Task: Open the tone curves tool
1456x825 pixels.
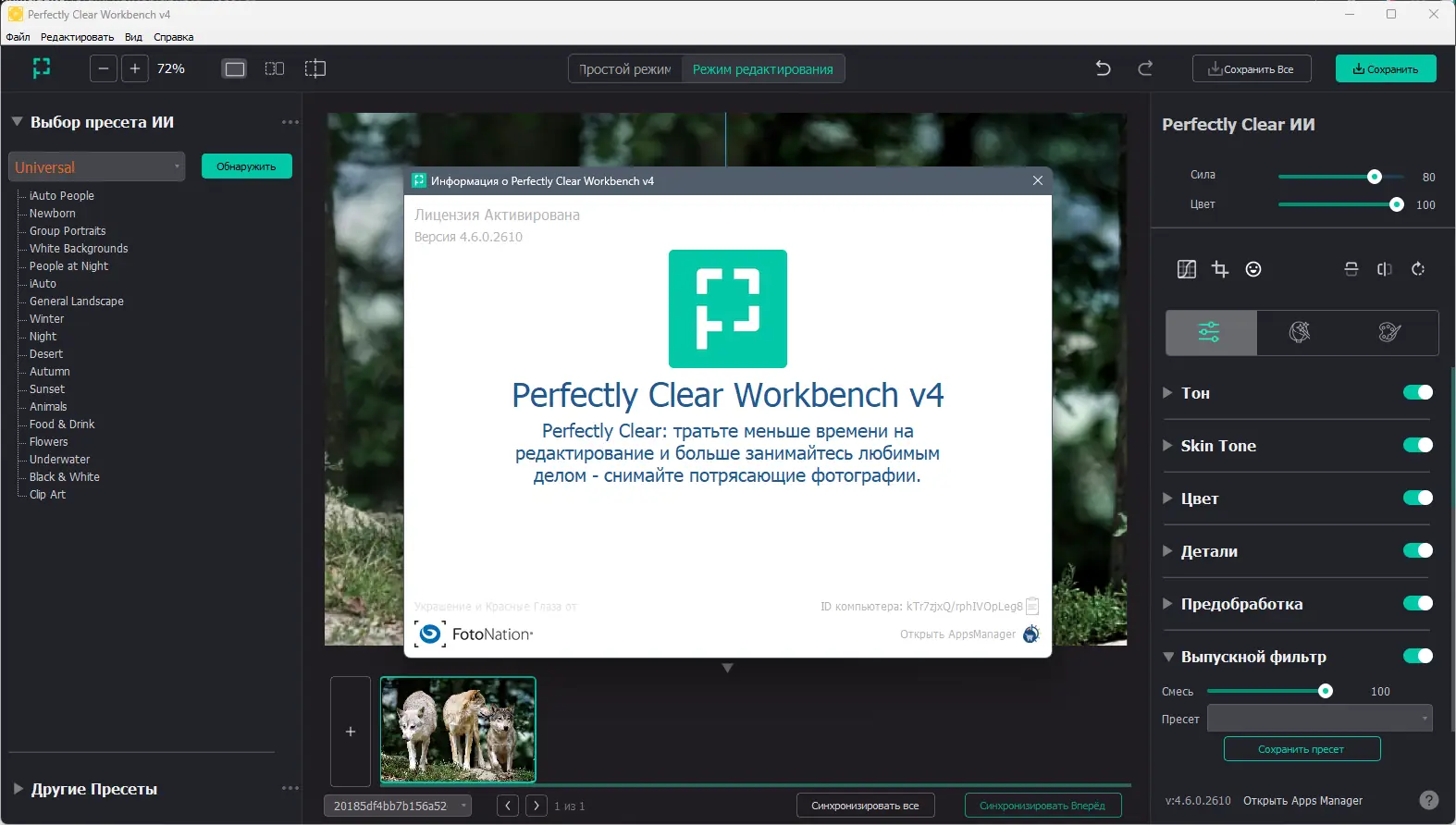Action: 1187,269
